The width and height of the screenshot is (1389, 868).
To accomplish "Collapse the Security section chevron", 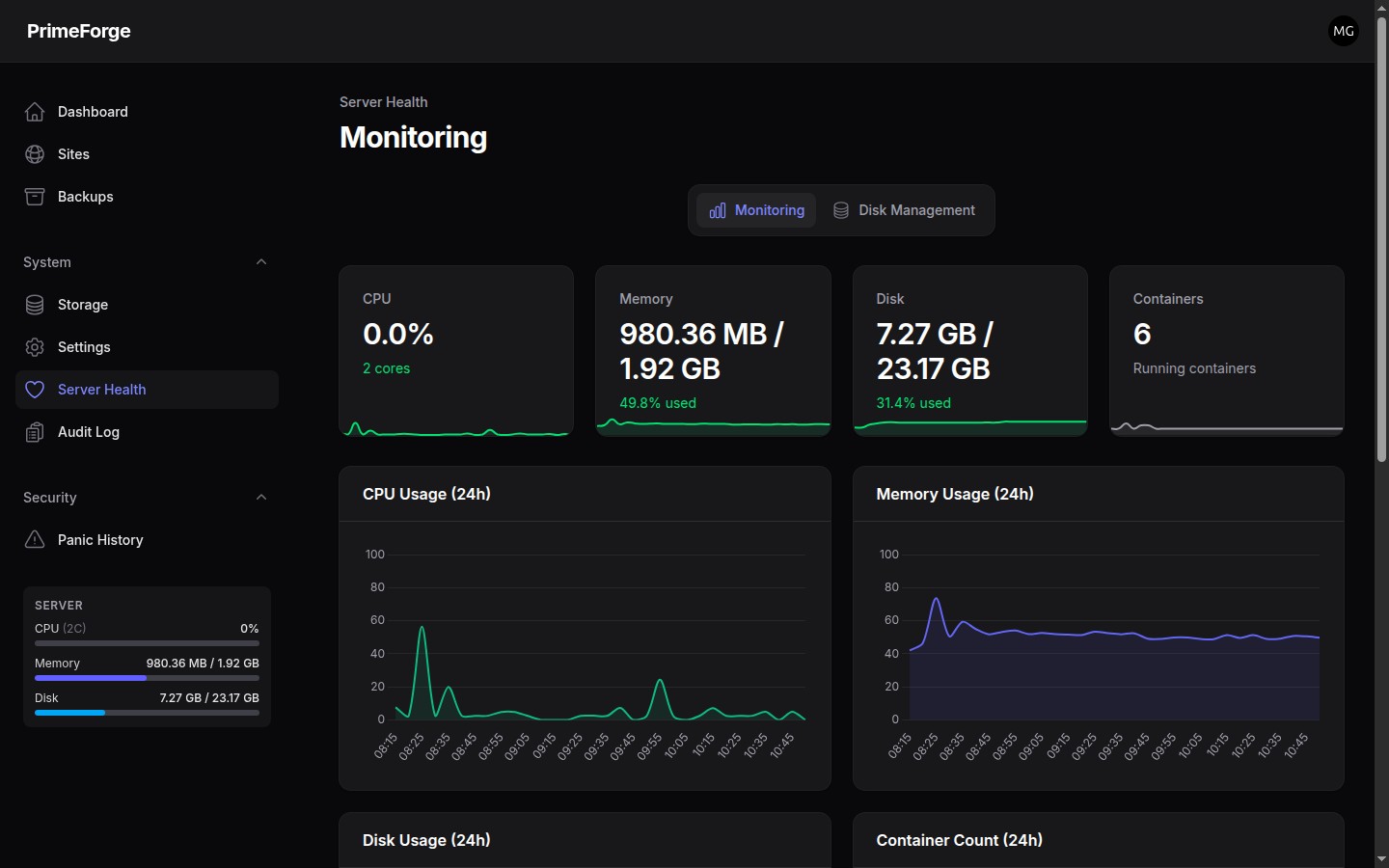I will coord(261,498).
